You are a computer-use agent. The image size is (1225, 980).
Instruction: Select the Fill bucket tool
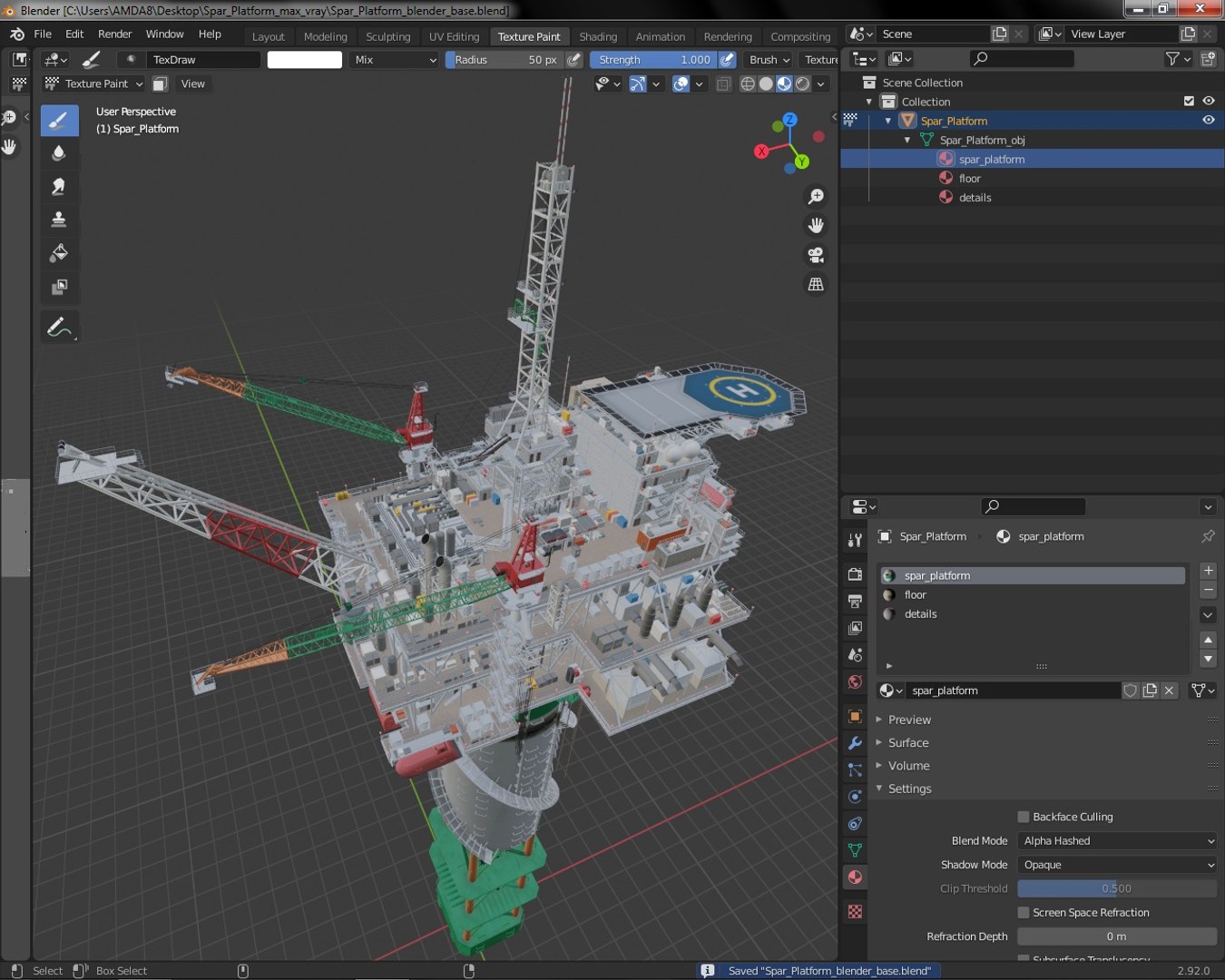point(59,253)
